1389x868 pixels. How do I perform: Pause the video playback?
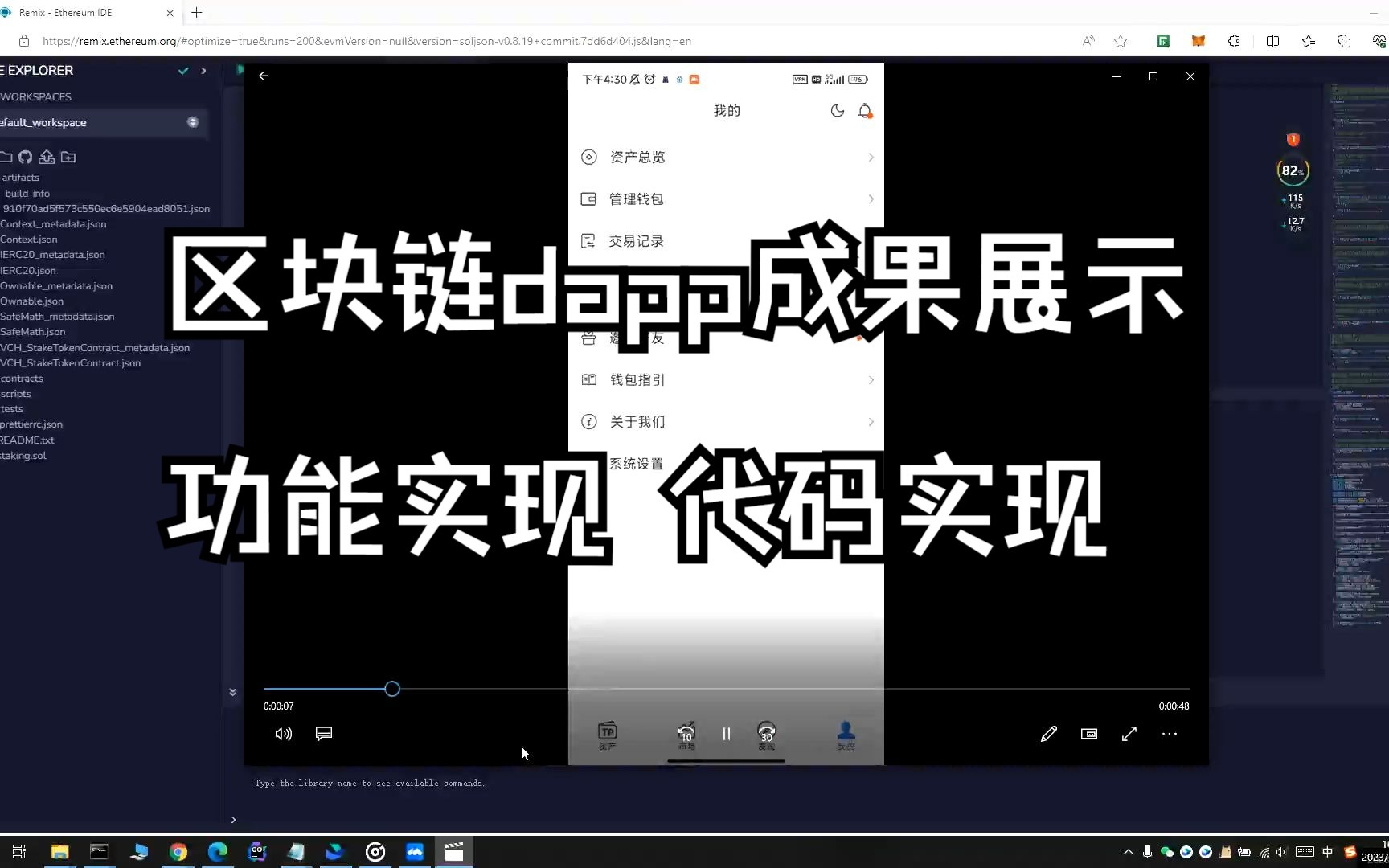[727, 734]
